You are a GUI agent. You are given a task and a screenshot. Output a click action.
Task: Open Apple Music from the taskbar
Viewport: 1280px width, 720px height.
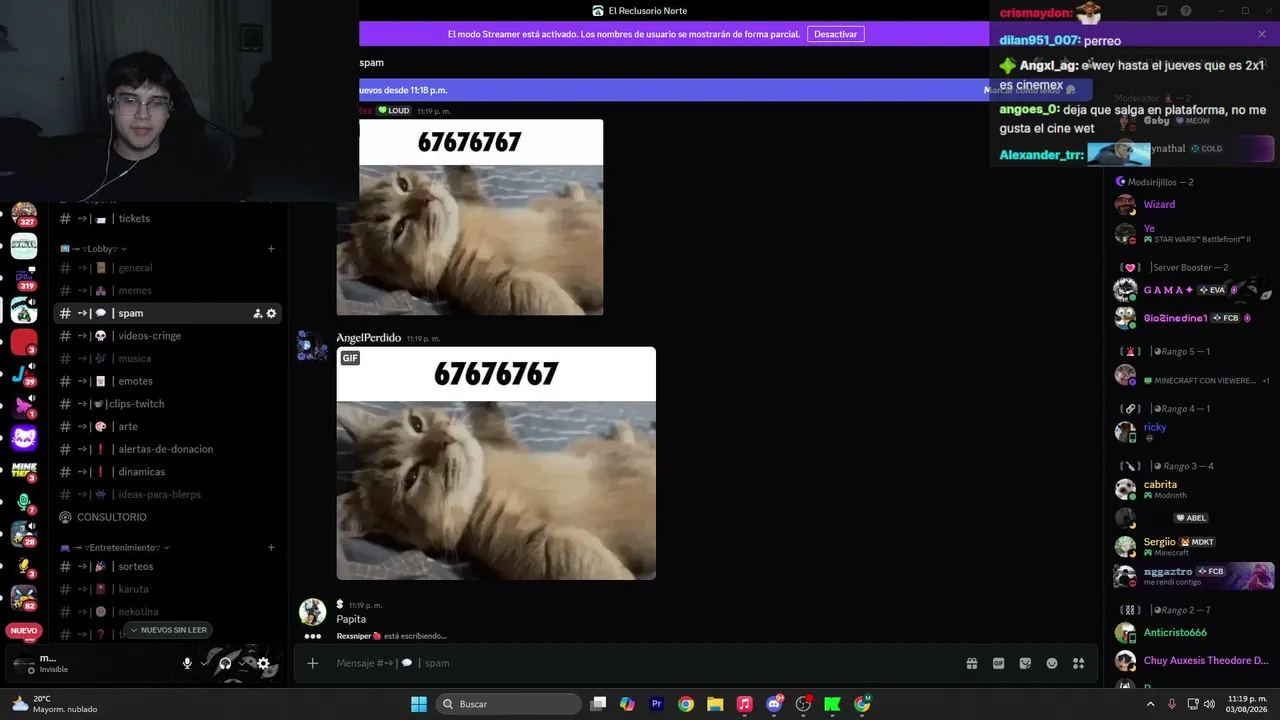click(744, 704)
